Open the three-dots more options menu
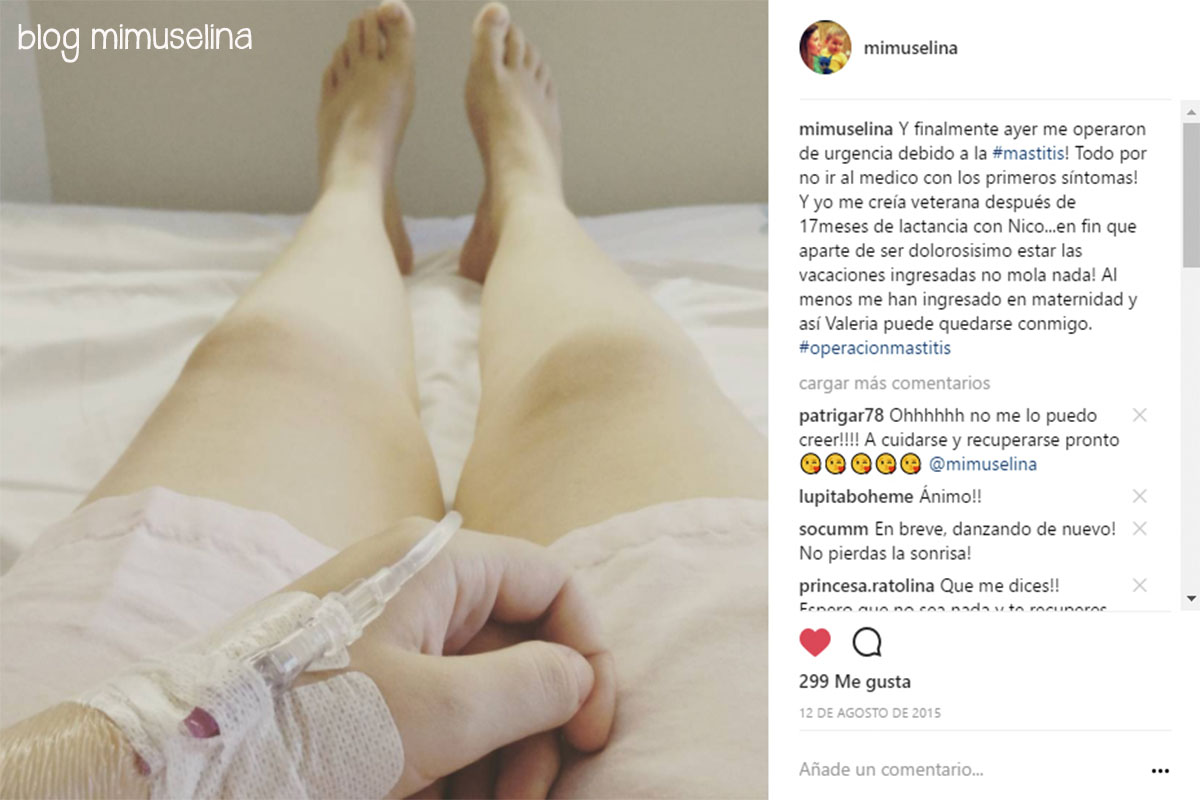The height and width of the screenshot is (800, 1200). [1160, 771]
